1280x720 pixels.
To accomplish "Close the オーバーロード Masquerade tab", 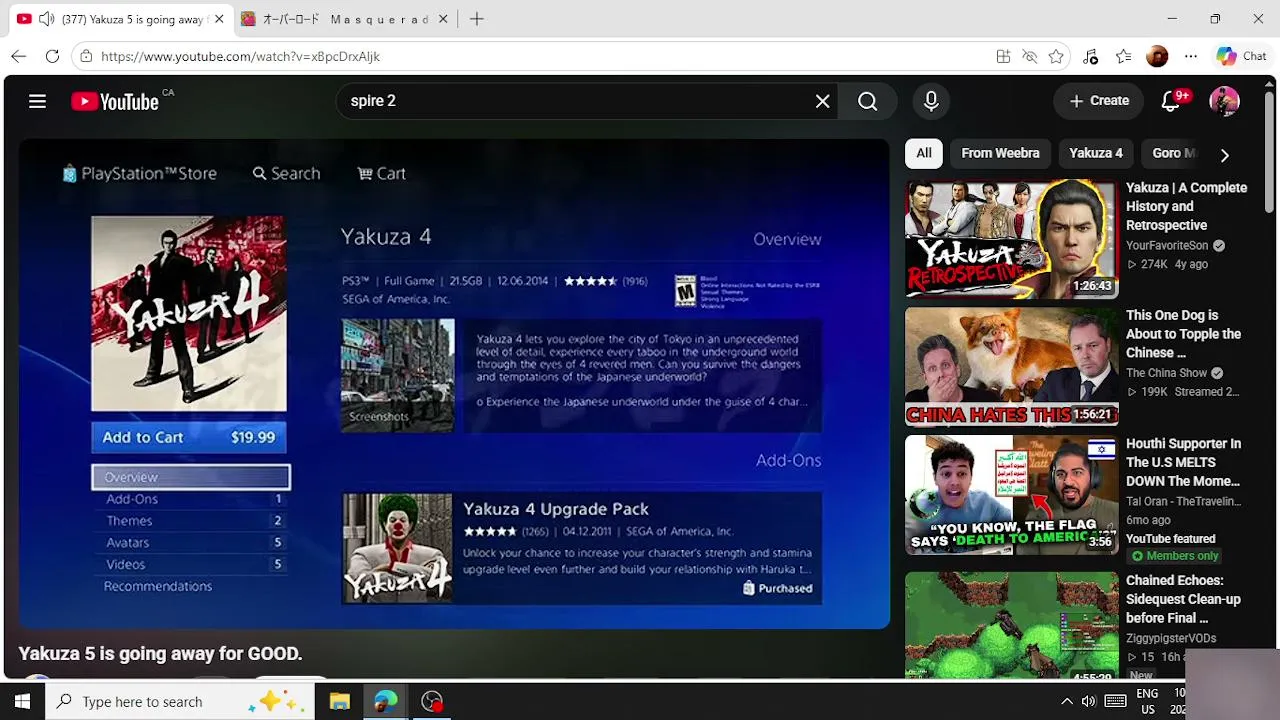I will [443, 19].
